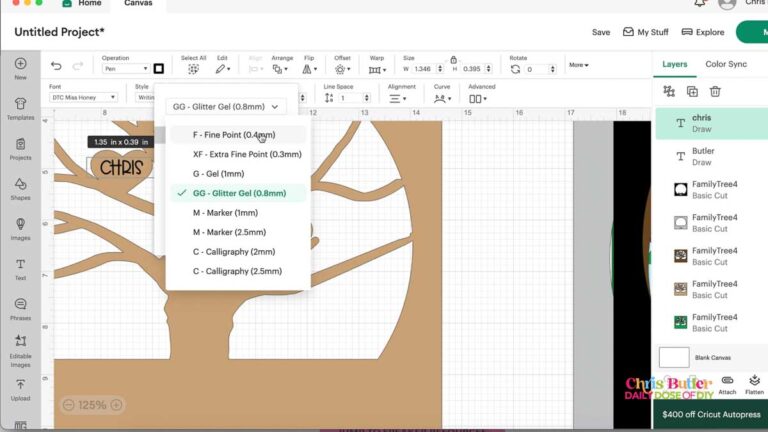
Task: Toggle the size lock proportions icon
Action: [453, 59]
